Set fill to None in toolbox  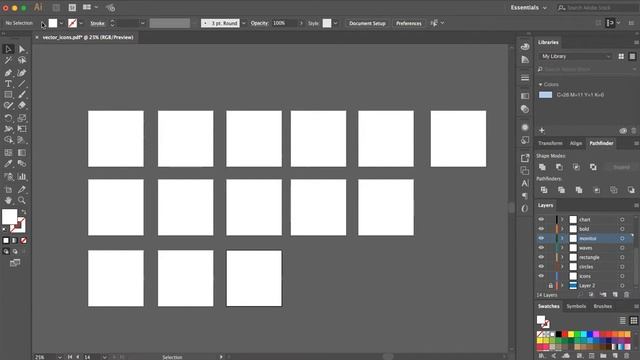click(x=24, y=240)
